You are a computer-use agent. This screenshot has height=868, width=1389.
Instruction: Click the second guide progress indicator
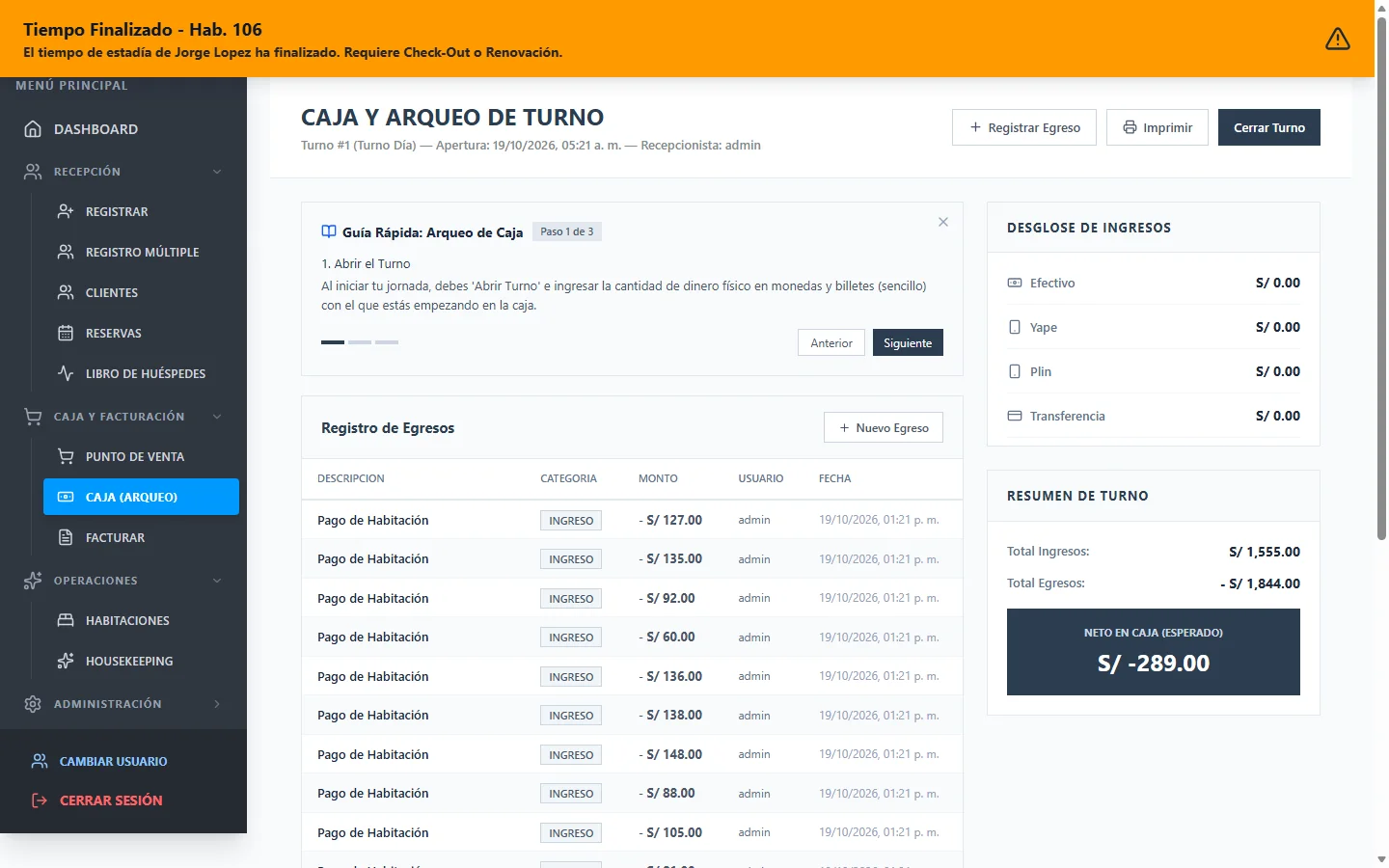pyautogui.click(x=360, y=342)
